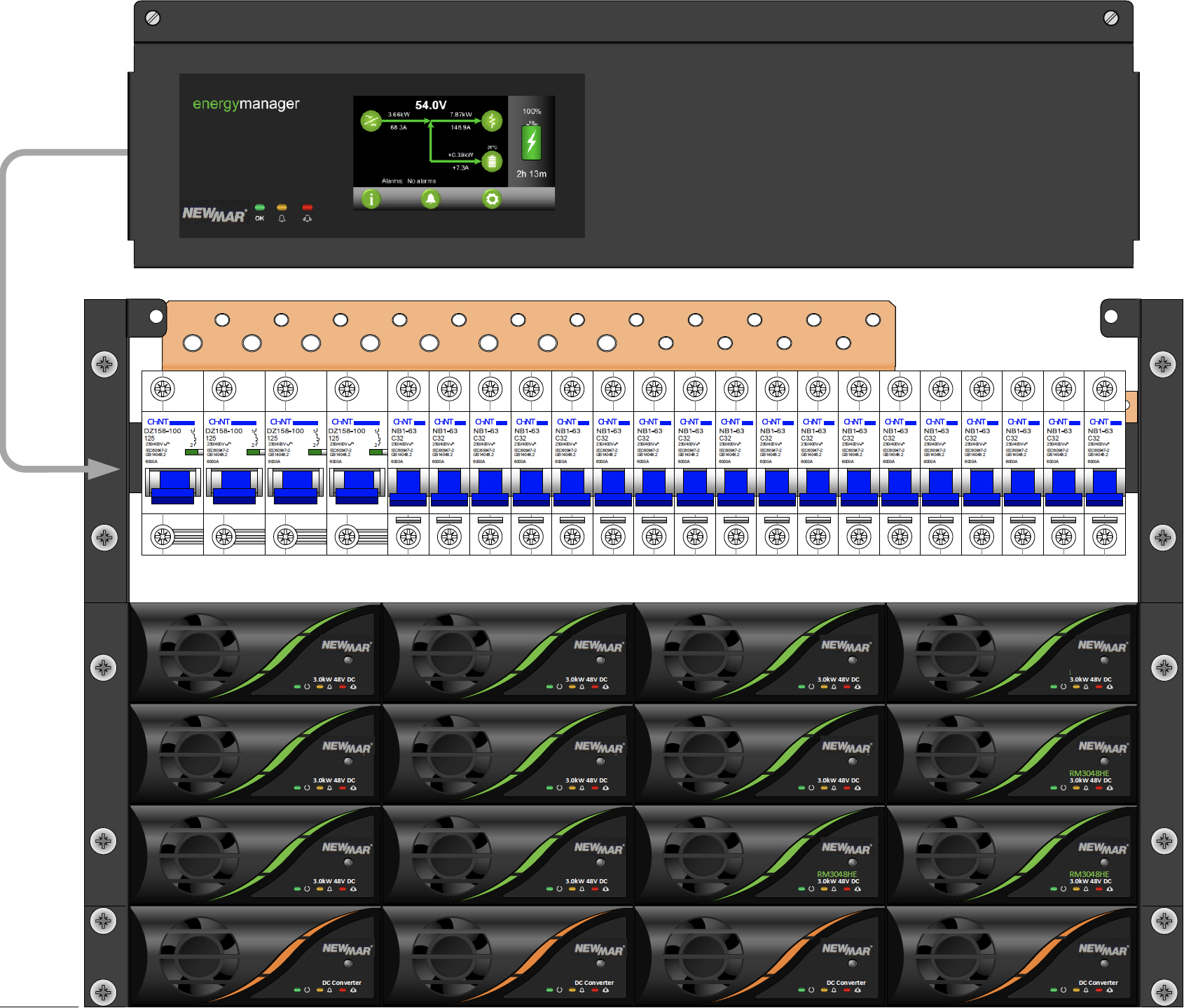Tap the alarm bell button on the display
Image resolution: width=1184 pixels, height=1008 pixels.
[x=430, y=200]
